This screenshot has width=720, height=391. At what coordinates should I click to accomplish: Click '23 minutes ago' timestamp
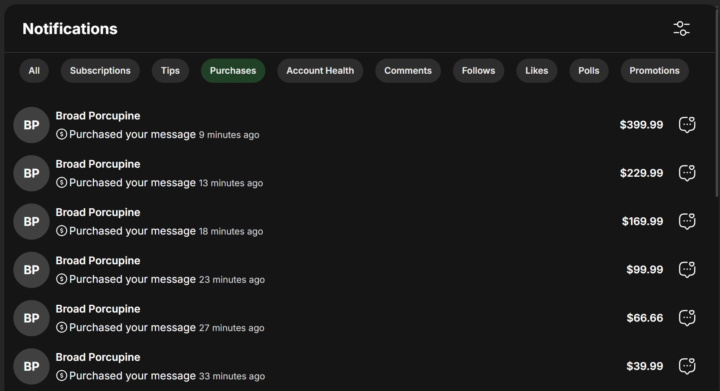coord(232,279)
